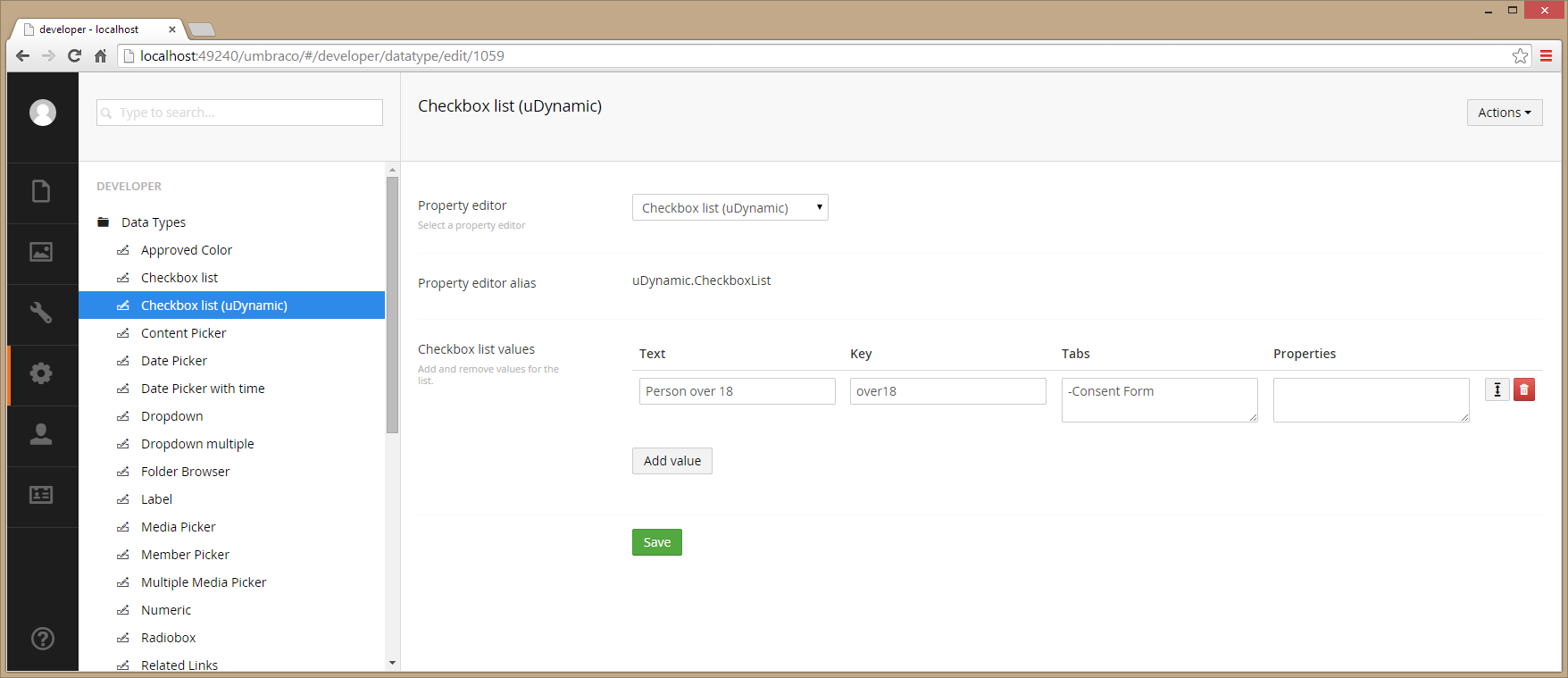Click the sort handle next to delete
Viewport: 1568px width, 678px height.
tap(1497, 389)
